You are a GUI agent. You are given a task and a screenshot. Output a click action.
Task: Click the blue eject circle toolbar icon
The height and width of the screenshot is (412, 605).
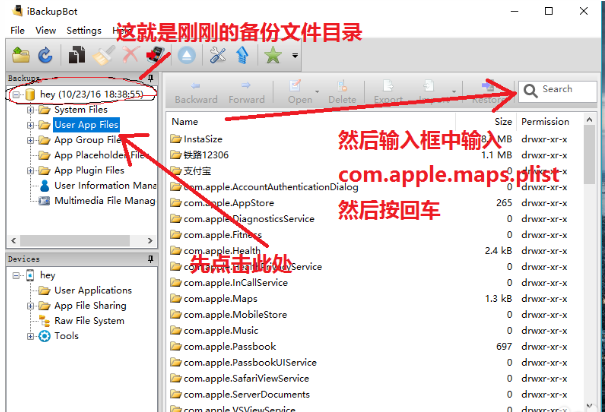click(187, 55)
